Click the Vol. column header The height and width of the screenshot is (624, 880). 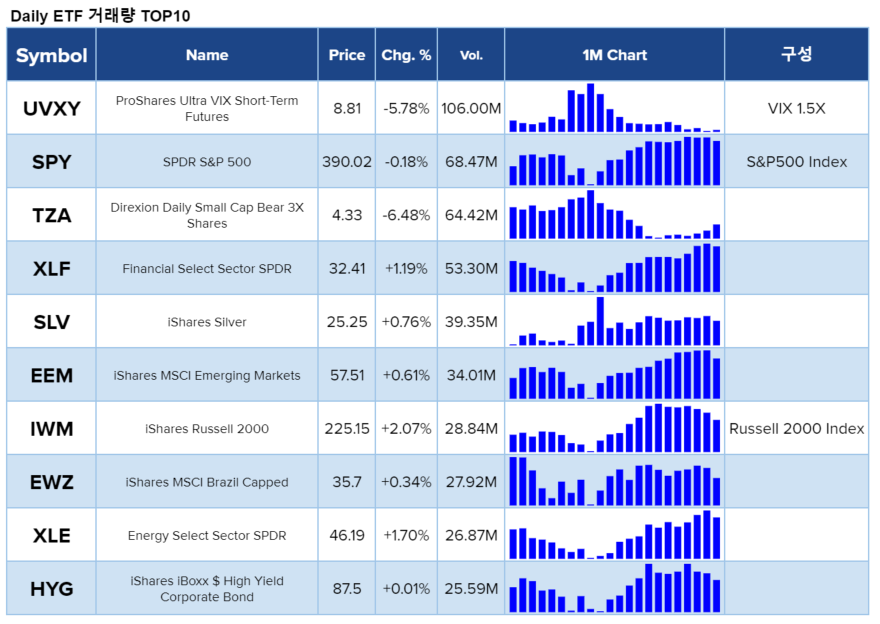pyautogui.click(x=471, y=55)
